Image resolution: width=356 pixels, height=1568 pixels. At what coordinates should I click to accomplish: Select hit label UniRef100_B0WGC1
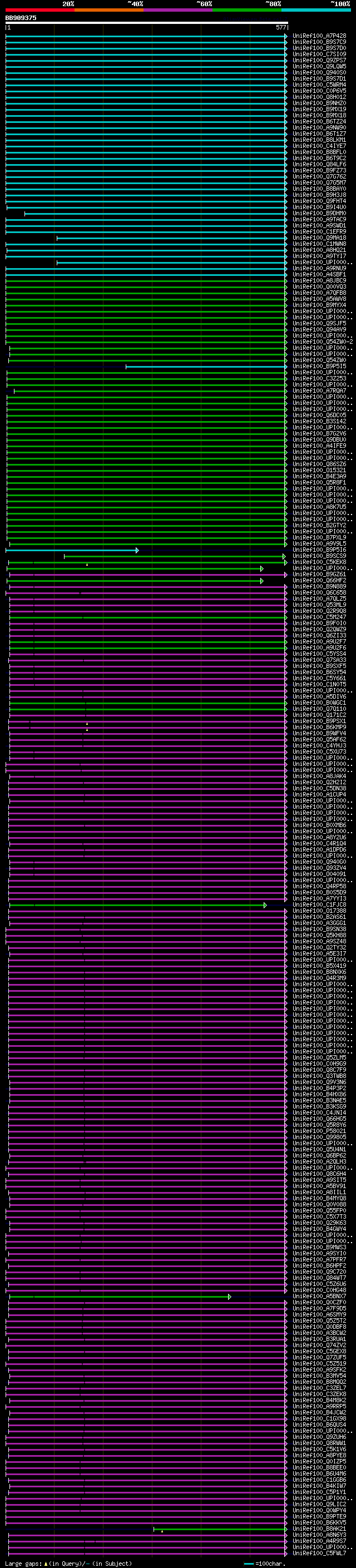[x=319, y=703]
